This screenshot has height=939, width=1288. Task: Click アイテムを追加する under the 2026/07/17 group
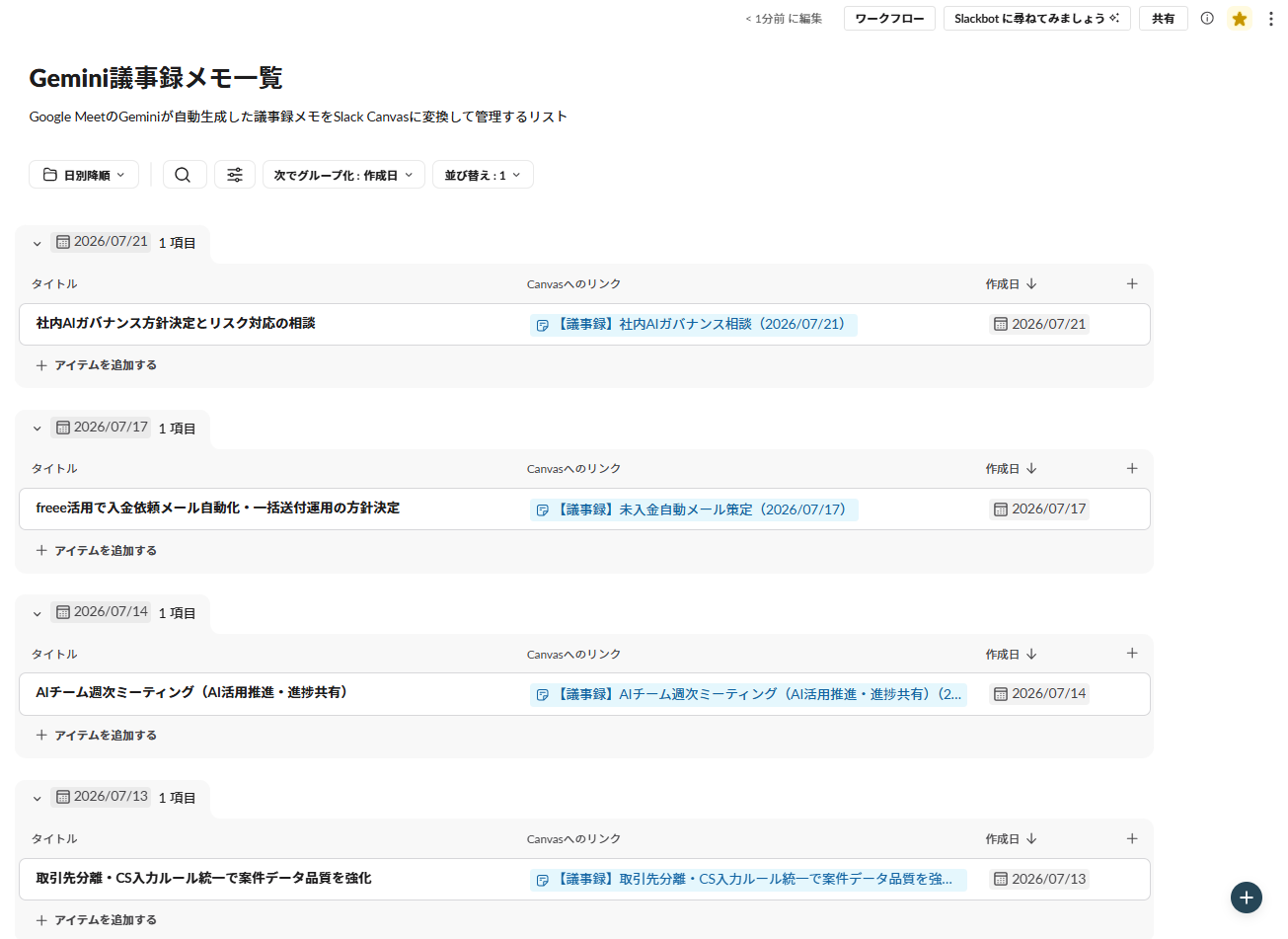click(97, 551)
